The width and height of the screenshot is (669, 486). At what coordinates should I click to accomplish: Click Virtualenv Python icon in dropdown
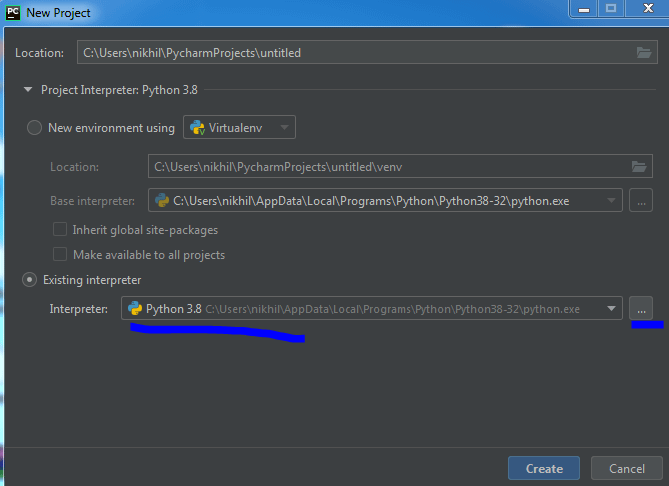point(197,128)
